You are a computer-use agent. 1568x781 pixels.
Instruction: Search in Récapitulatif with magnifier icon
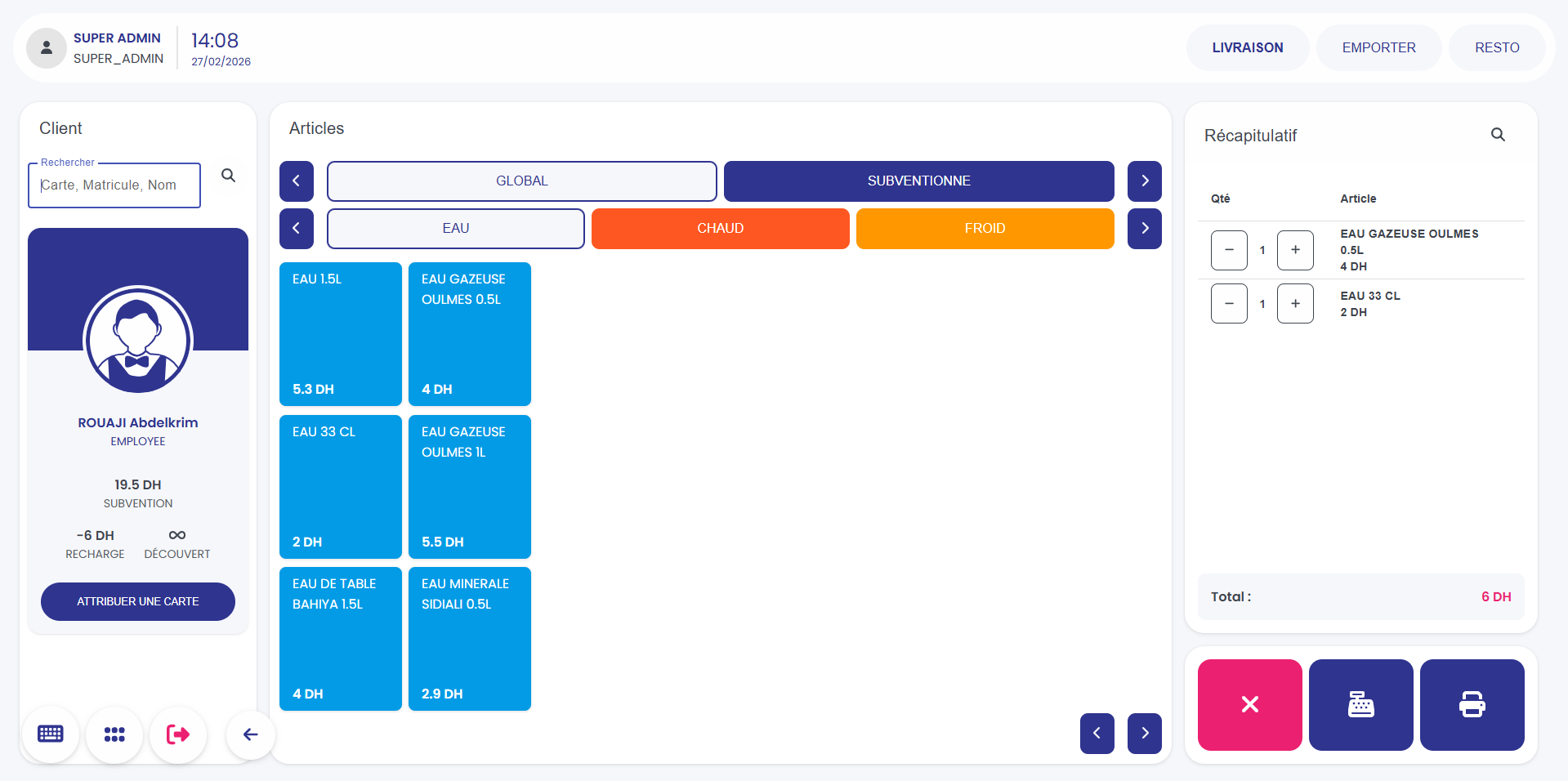tap(1498, 135)
